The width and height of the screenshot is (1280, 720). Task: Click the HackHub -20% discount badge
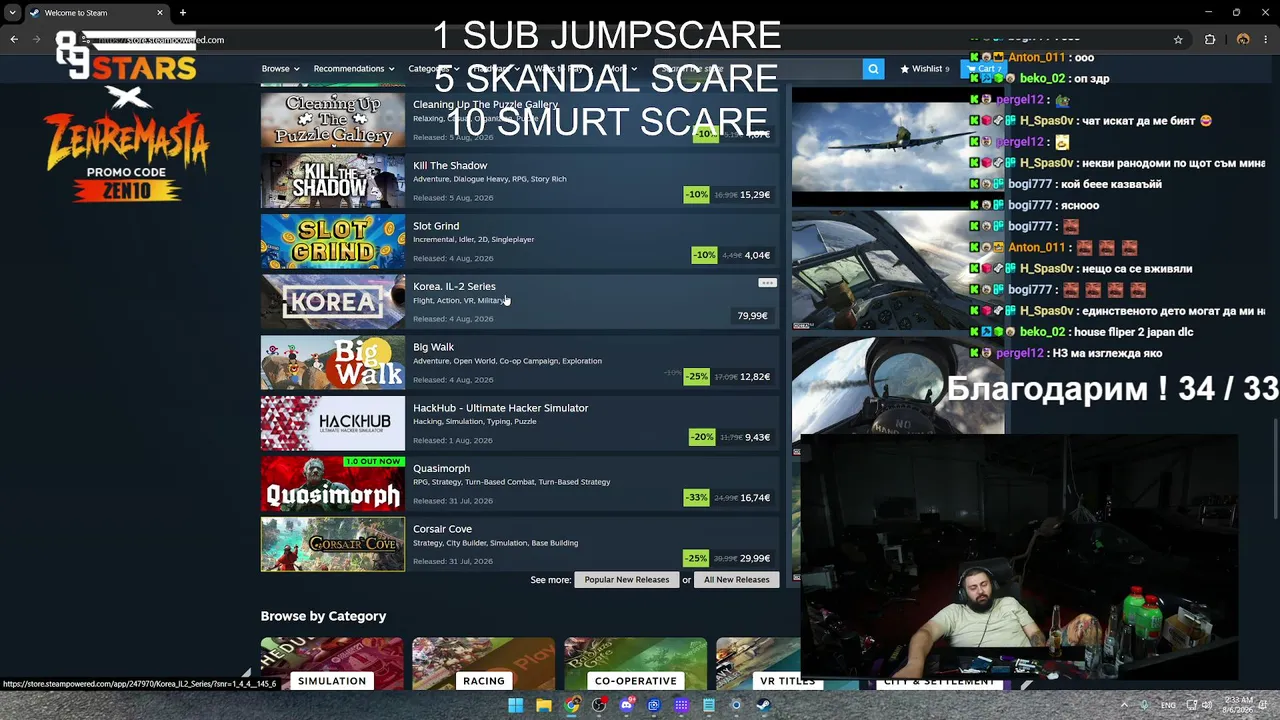click(x=702, y=437)
